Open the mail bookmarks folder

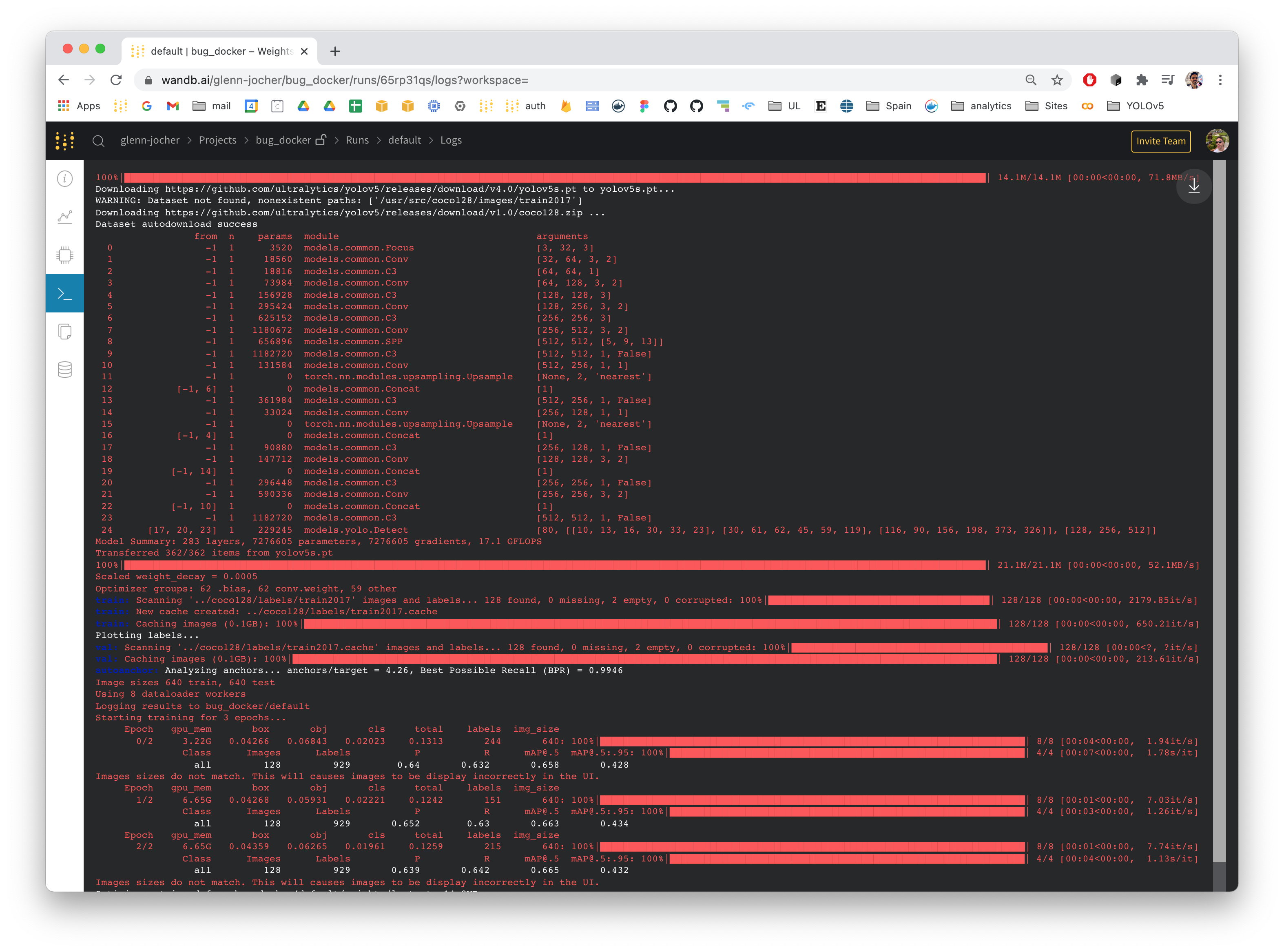(212, 106)
